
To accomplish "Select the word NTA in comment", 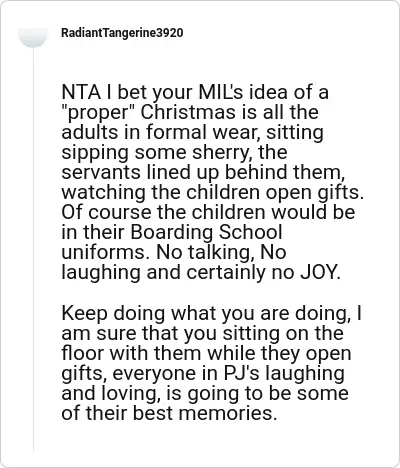I will click(x=81, y=92).
